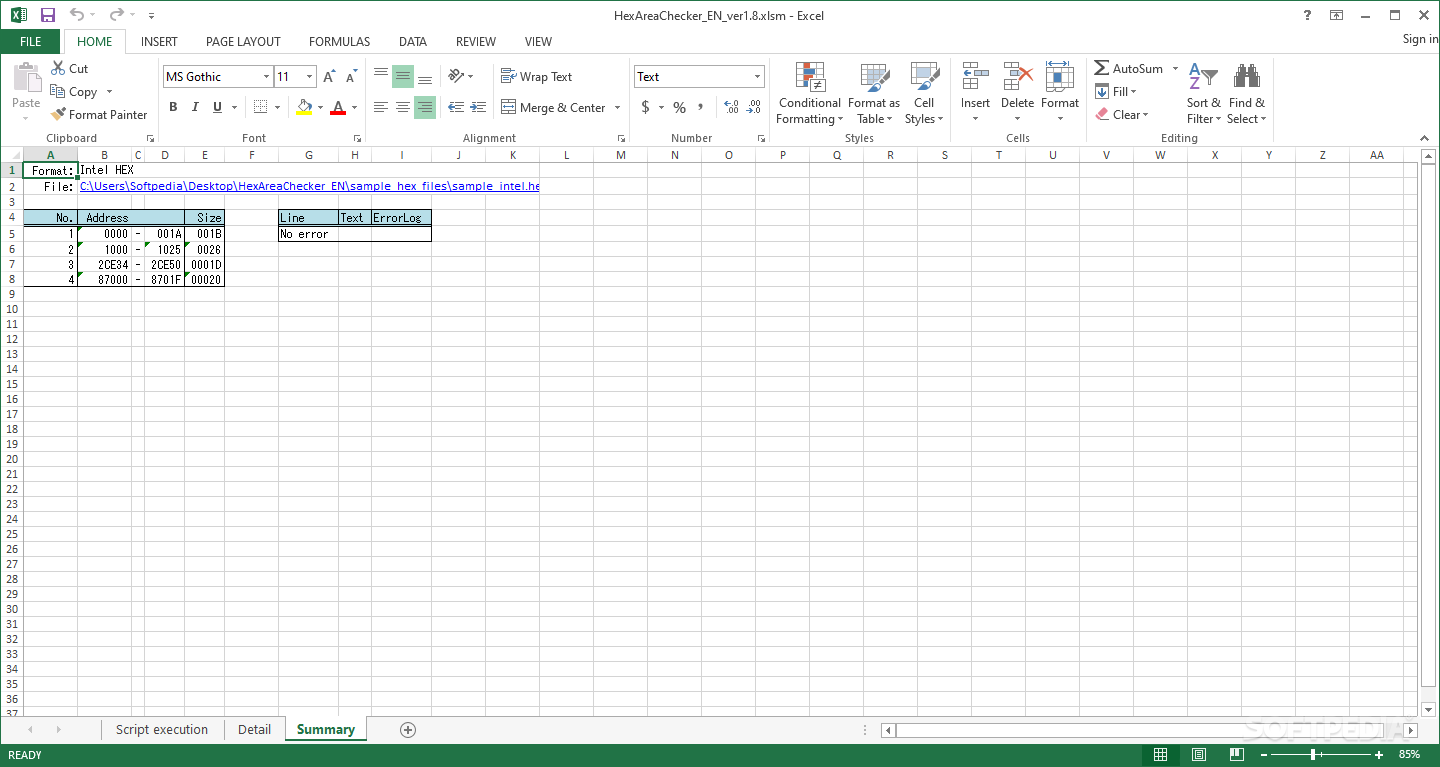Click the Save icon in quick access toolbar
The height and width of the screenshot is (767, 1440).
pos(48,15)
